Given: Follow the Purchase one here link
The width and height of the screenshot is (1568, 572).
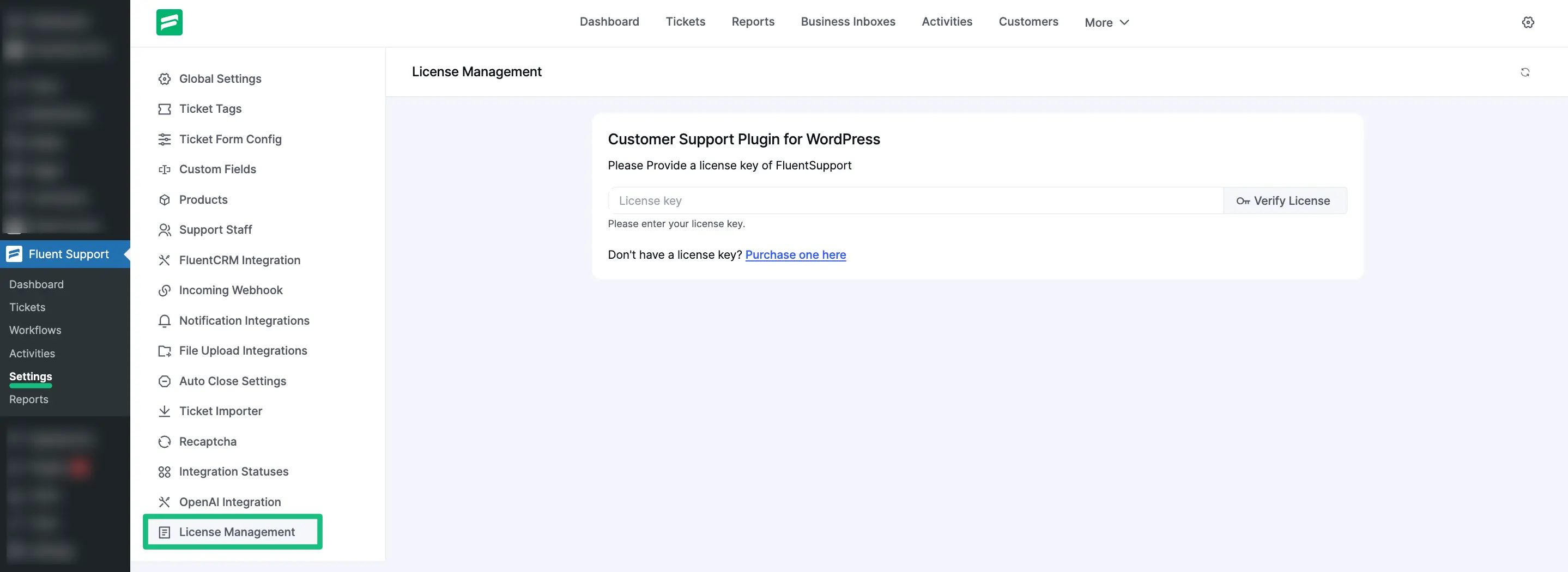Looking at the screenshot, I should (x=795, y=255).
